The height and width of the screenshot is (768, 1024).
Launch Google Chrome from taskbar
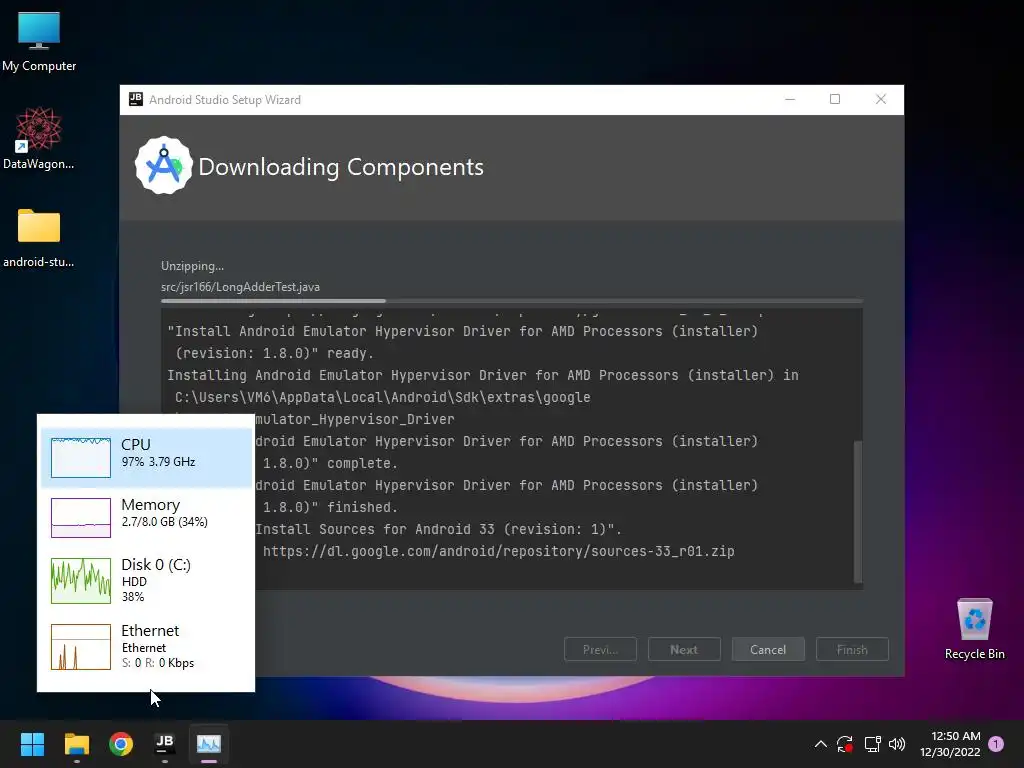[121, 744]
